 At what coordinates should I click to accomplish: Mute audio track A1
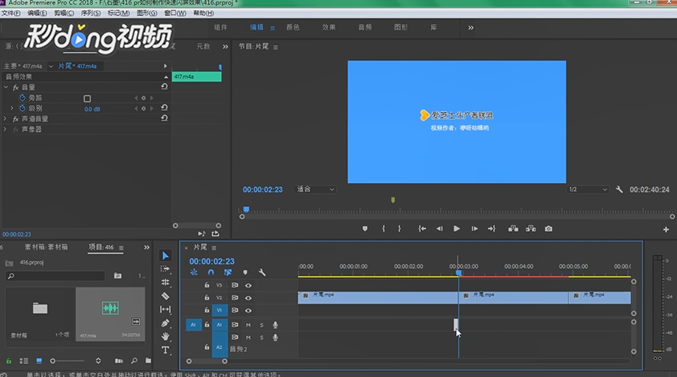point(248,325)
